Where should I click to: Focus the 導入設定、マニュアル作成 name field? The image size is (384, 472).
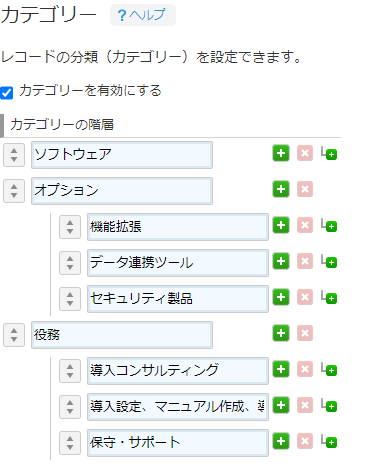coord(178,407)
